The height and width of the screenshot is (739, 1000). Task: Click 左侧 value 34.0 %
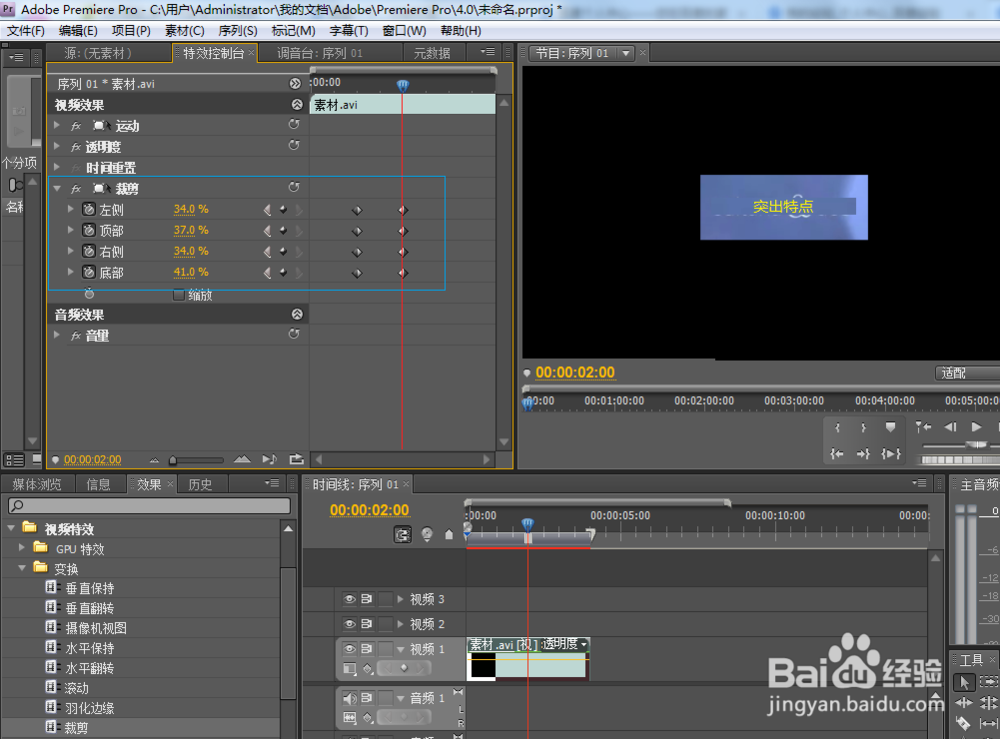click(191, 209)
